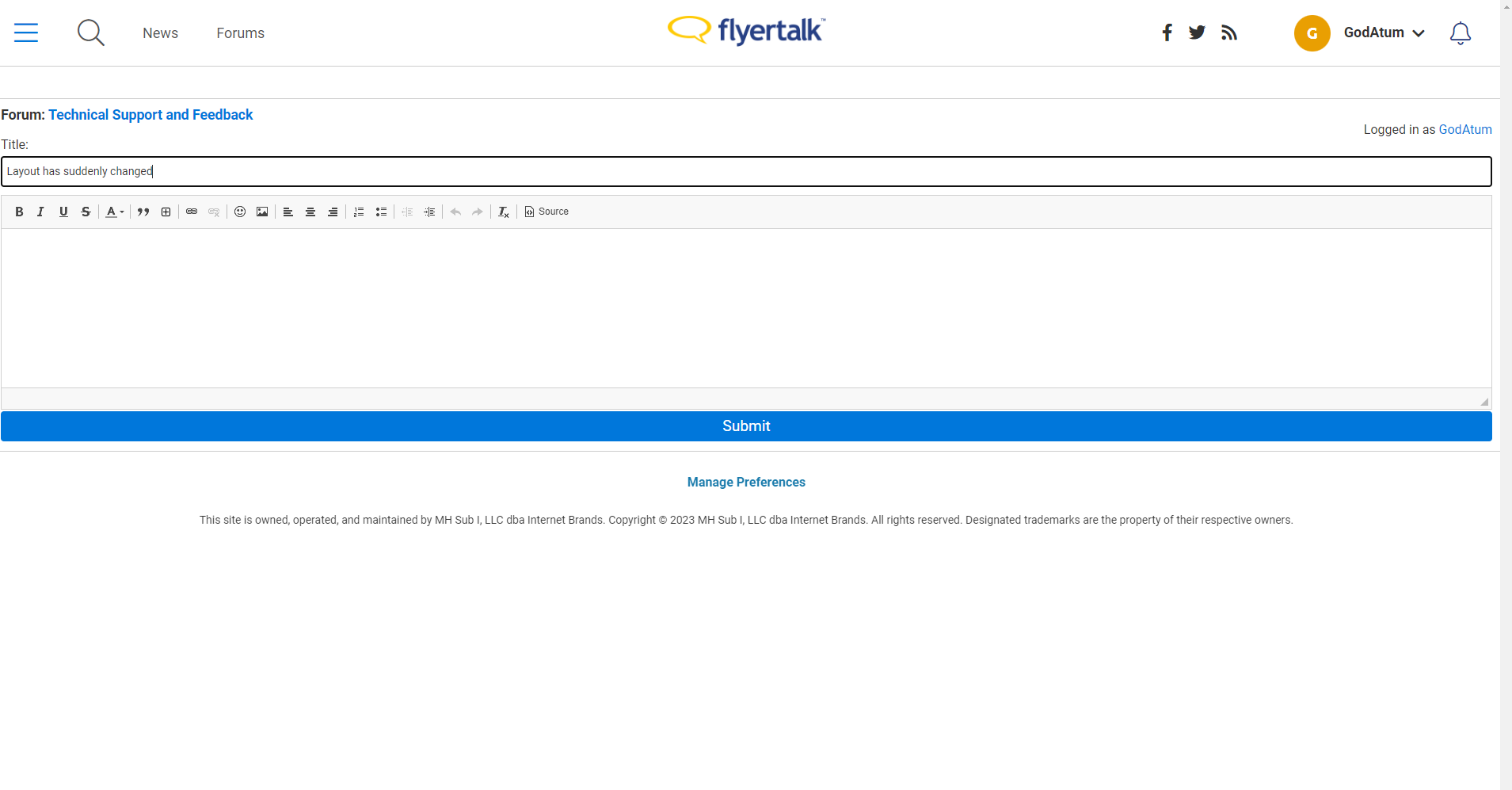Insert an image into the post
This screenshot has height=790, width=1512.
pos(262,212)
